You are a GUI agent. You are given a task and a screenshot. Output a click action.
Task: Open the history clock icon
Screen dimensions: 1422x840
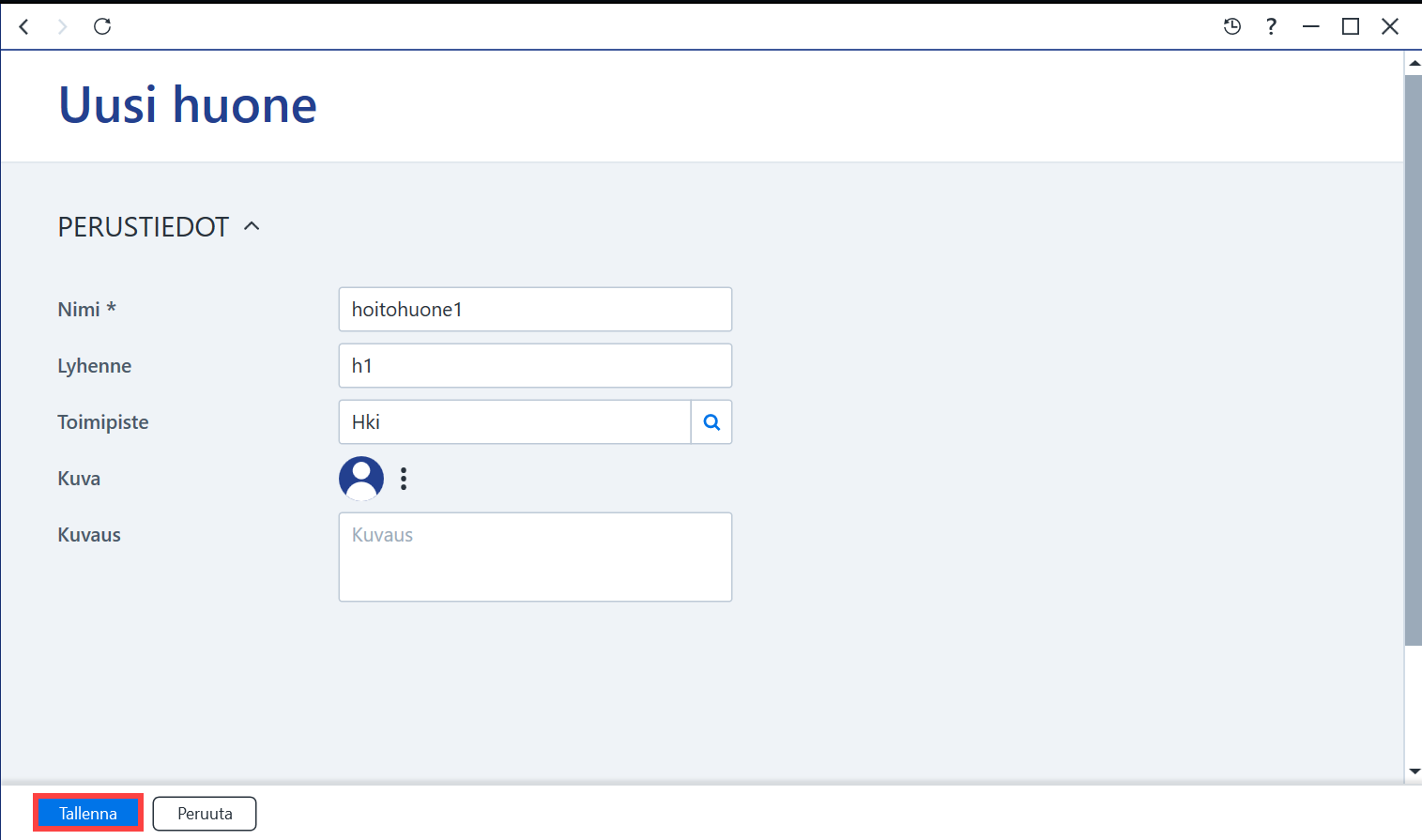tap(1232, 26)
